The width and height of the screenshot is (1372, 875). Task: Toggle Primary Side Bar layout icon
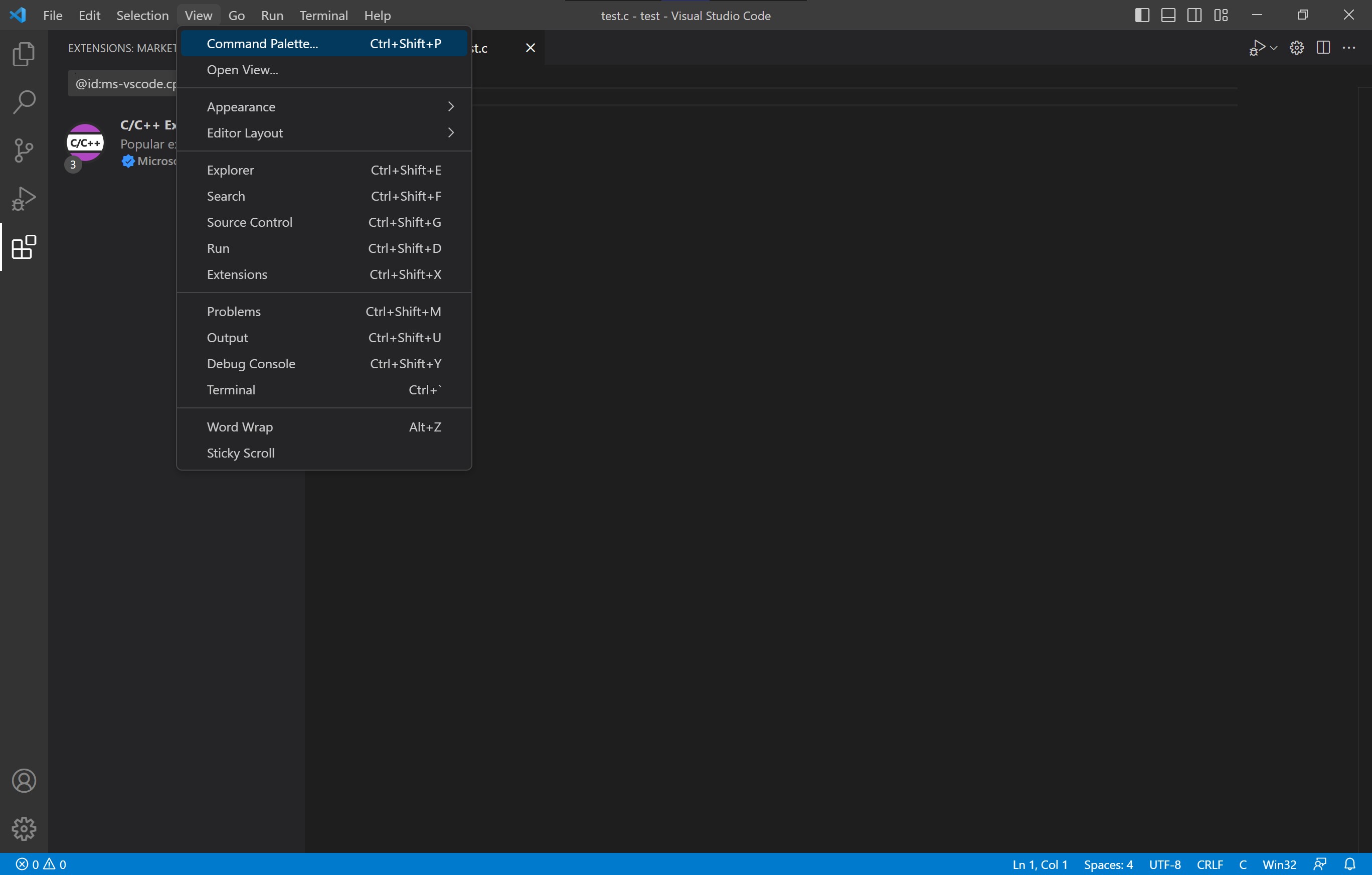click(x=1142, y=15)
